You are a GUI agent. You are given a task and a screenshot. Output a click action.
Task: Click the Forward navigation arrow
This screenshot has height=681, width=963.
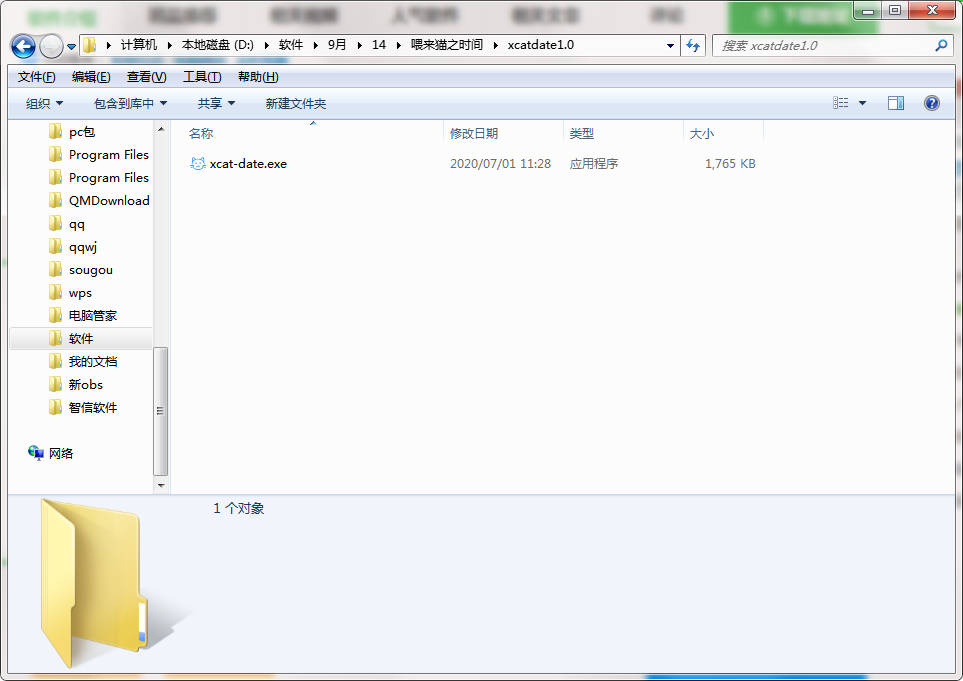(51, 46)
